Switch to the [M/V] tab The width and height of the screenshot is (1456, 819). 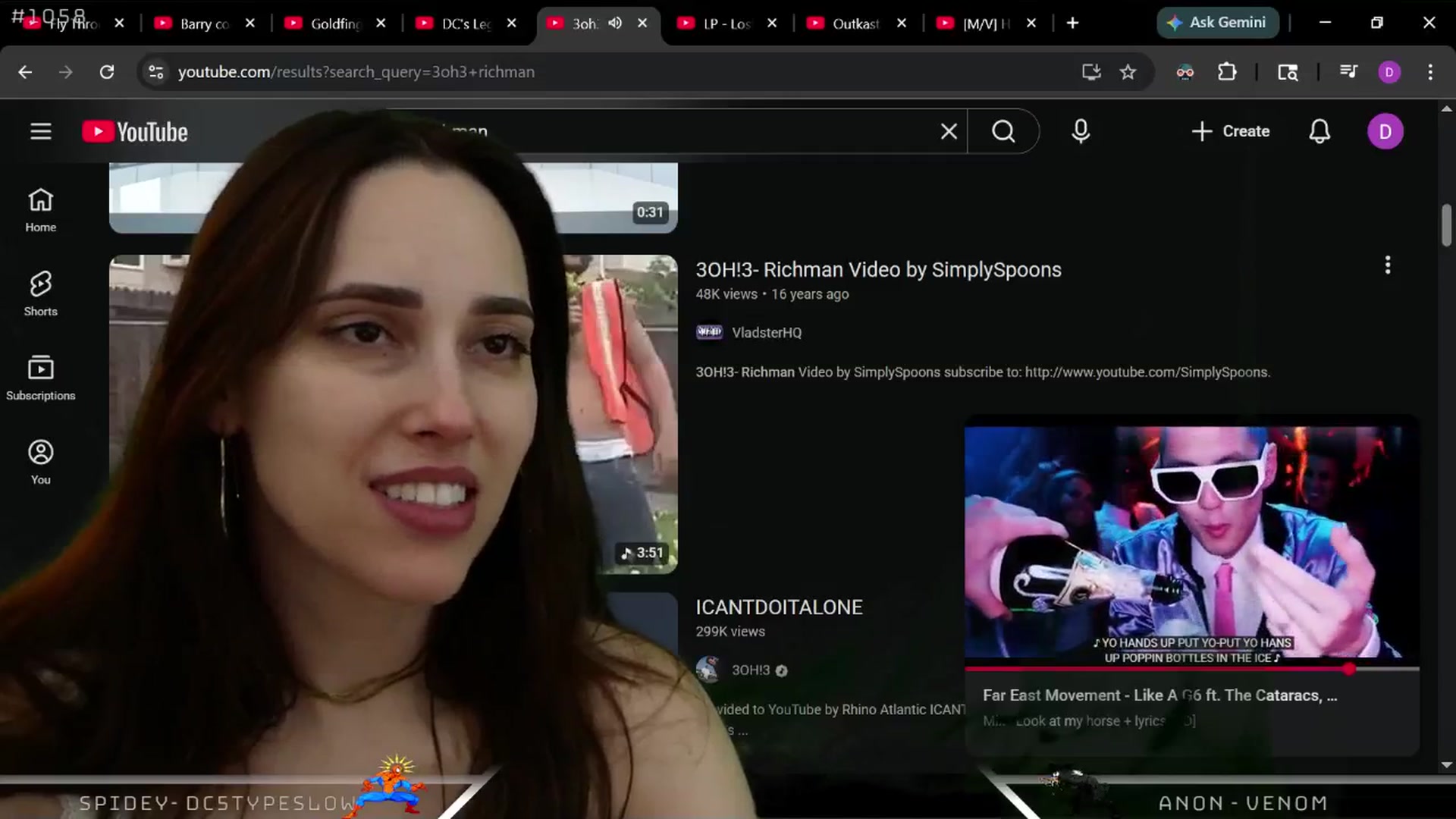click(986, 24)
